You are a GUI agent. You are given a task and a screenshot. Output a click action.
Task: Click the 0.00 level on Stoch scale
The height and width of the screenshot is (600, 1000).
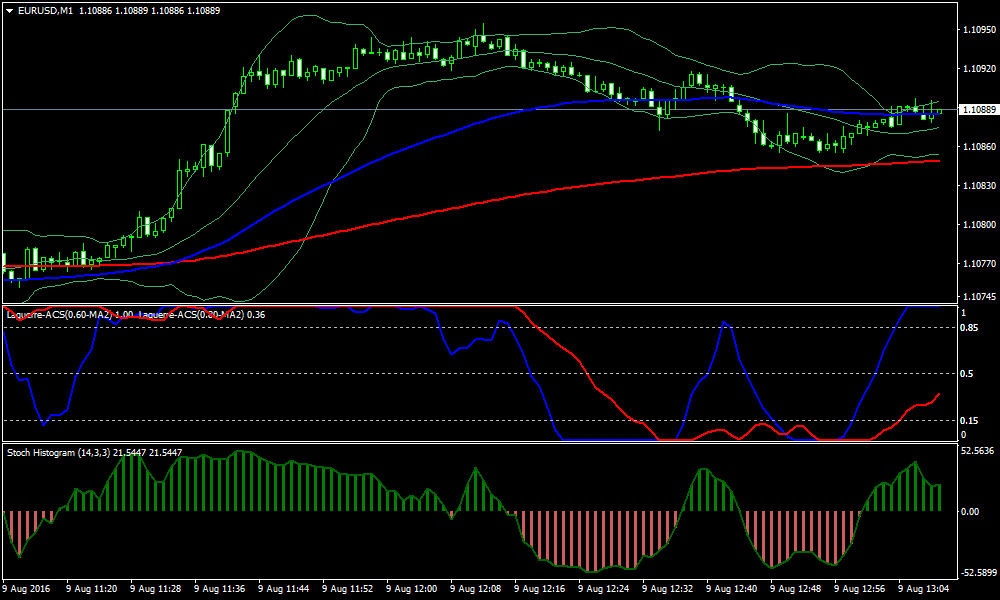pos(970,511)
